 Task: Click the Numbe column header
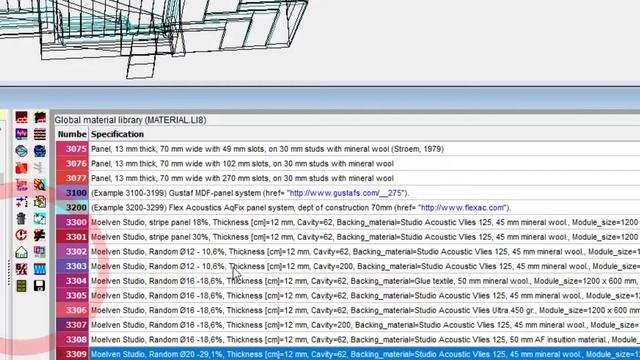[72, 134]
